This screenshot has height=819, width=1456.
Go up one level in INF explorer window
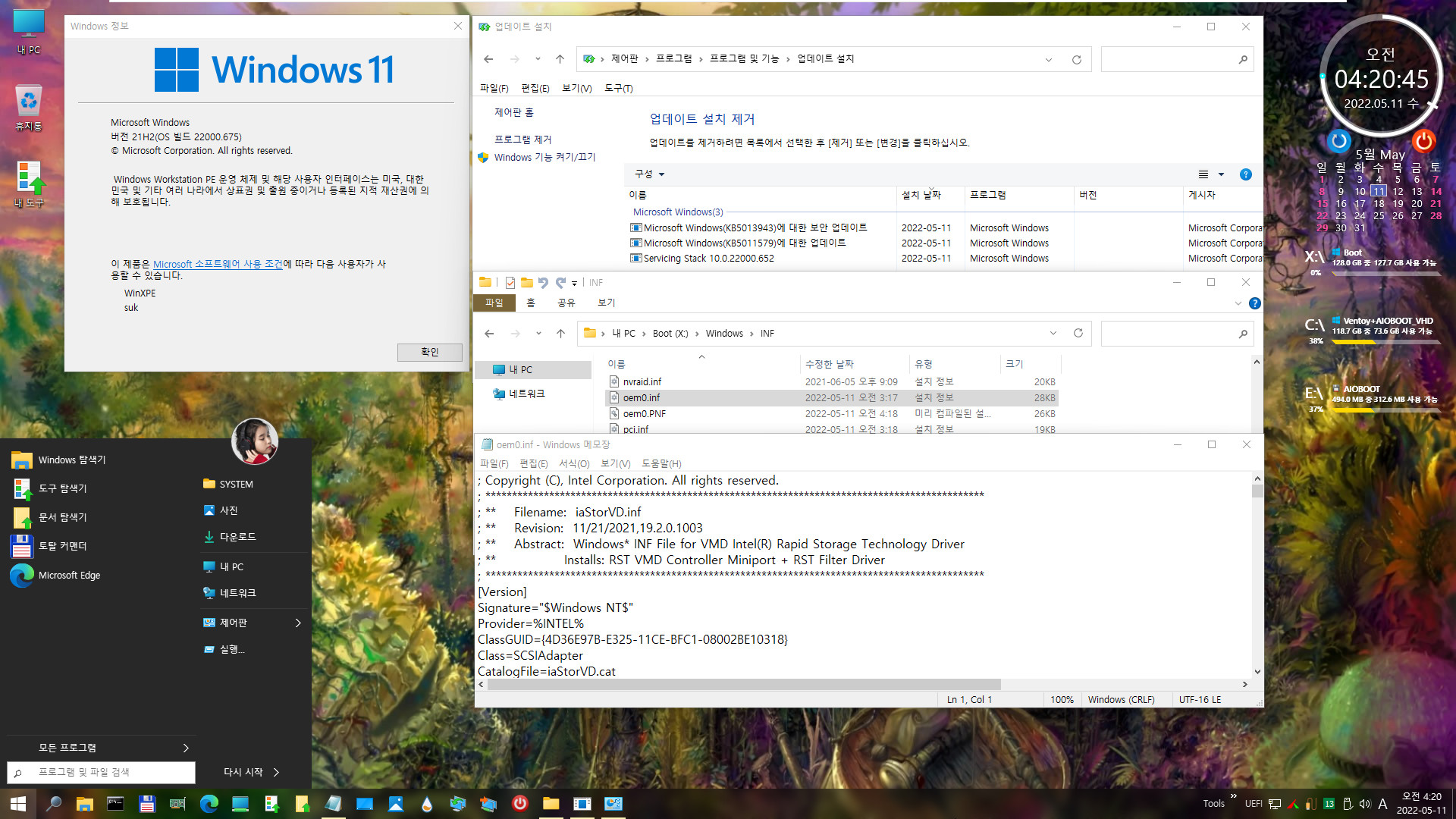[x=560, y=334]
